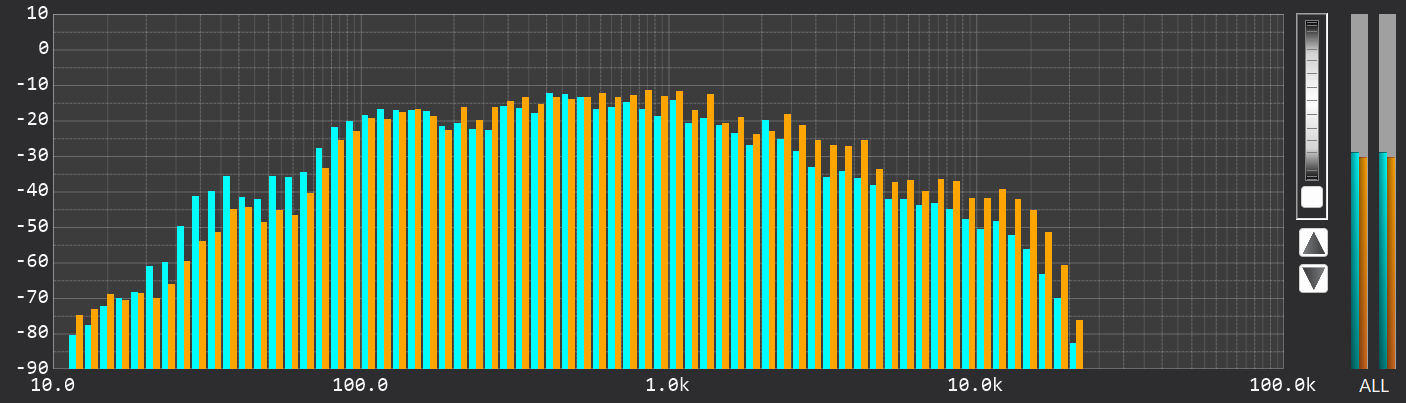Viewport: 1406px width, 403px height.
Task: Click the 1.0k frequency axis label
Action: click(667, 386)
